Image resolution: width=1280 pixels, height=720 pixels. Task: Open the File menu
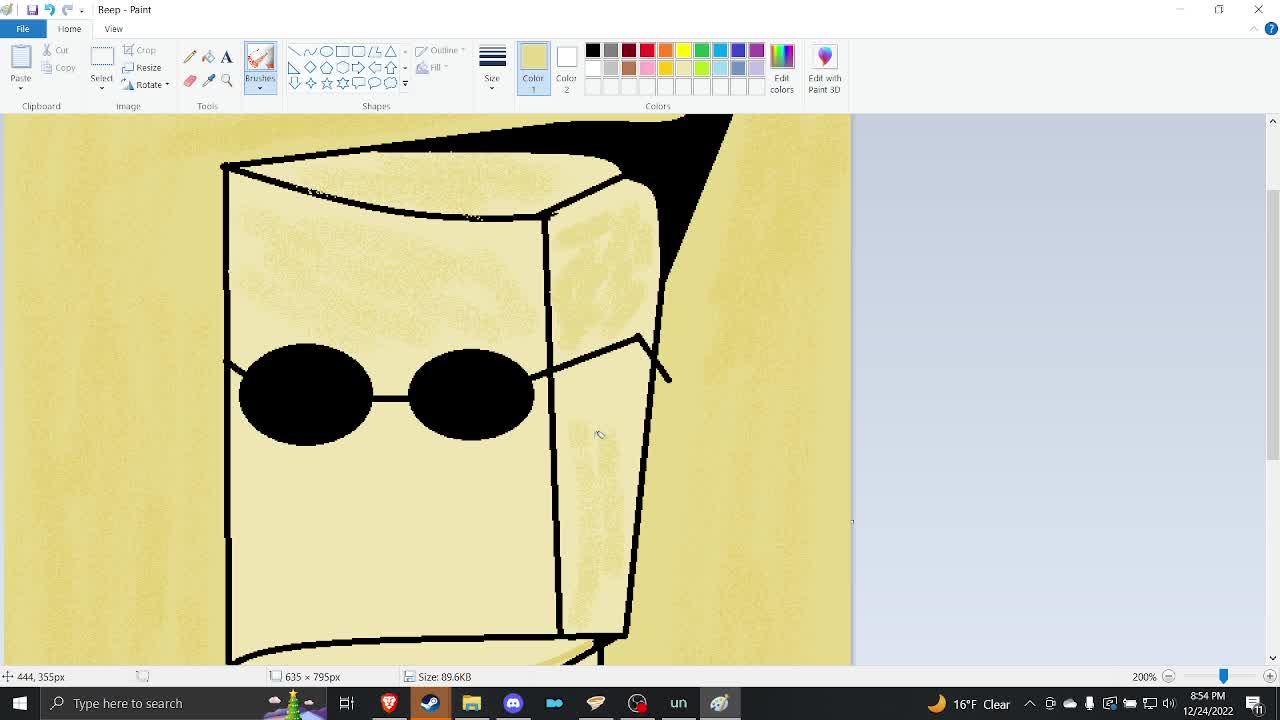click(22, 29)
